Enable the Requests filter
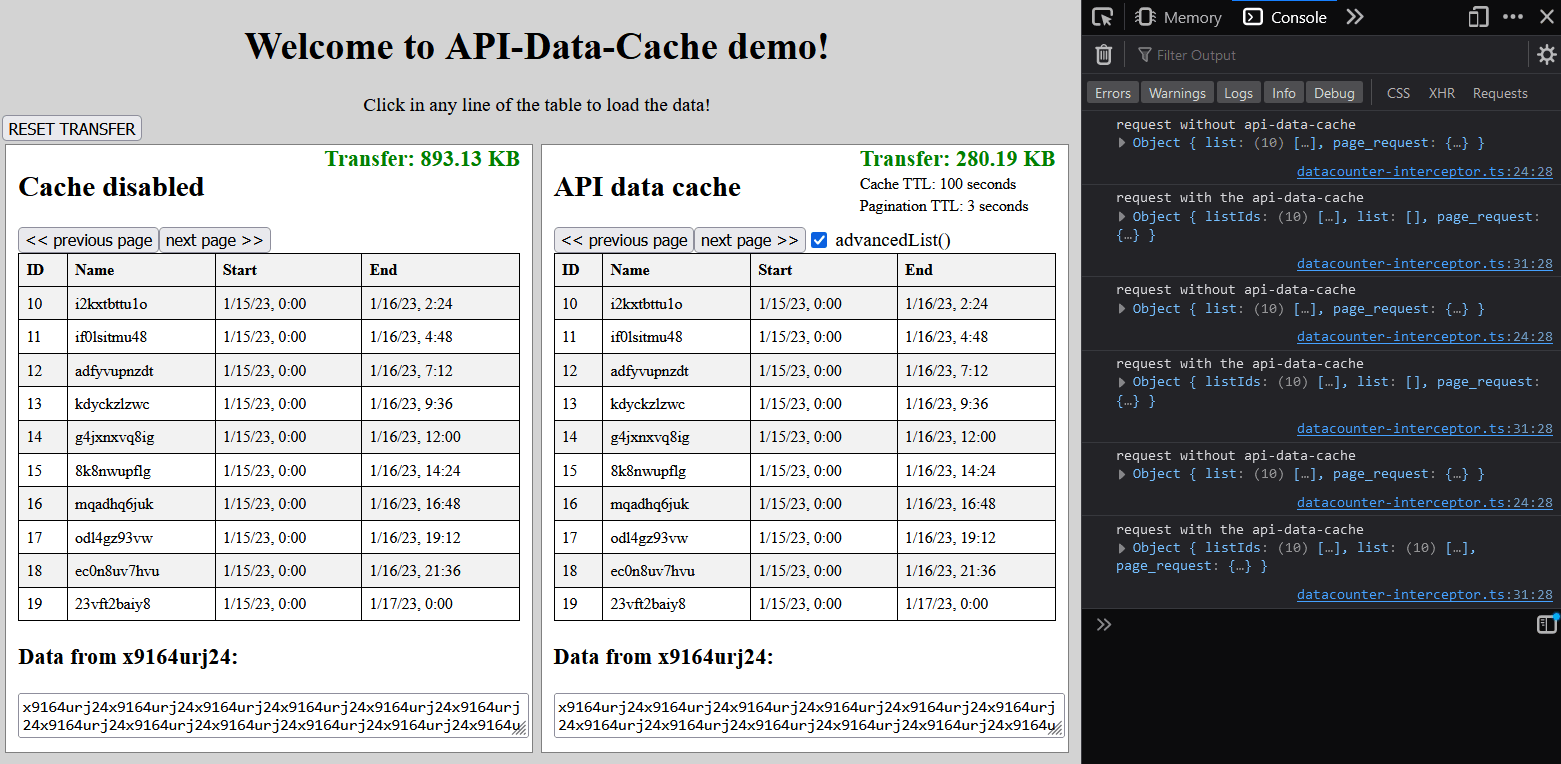The image size is (1561, 764). [x=1500, y=93]
